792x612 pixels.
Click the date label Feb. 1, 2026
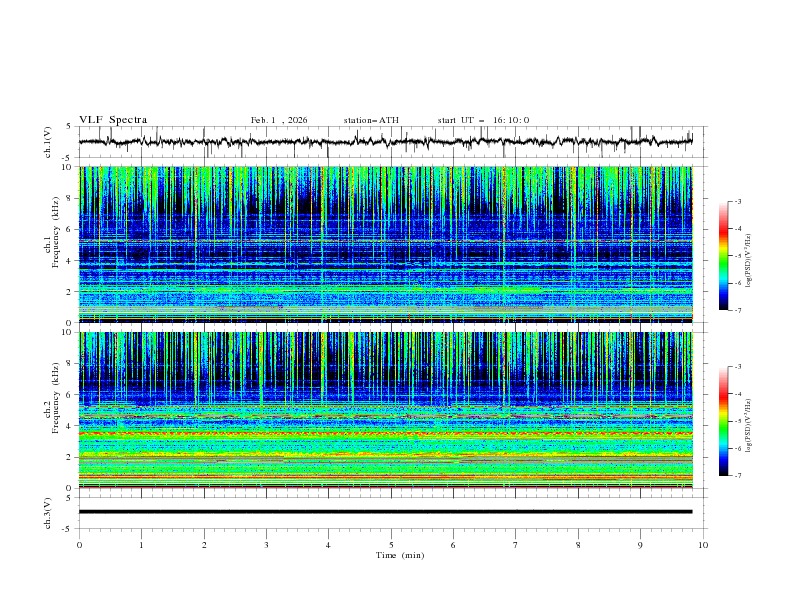click(x=279, y=120)
